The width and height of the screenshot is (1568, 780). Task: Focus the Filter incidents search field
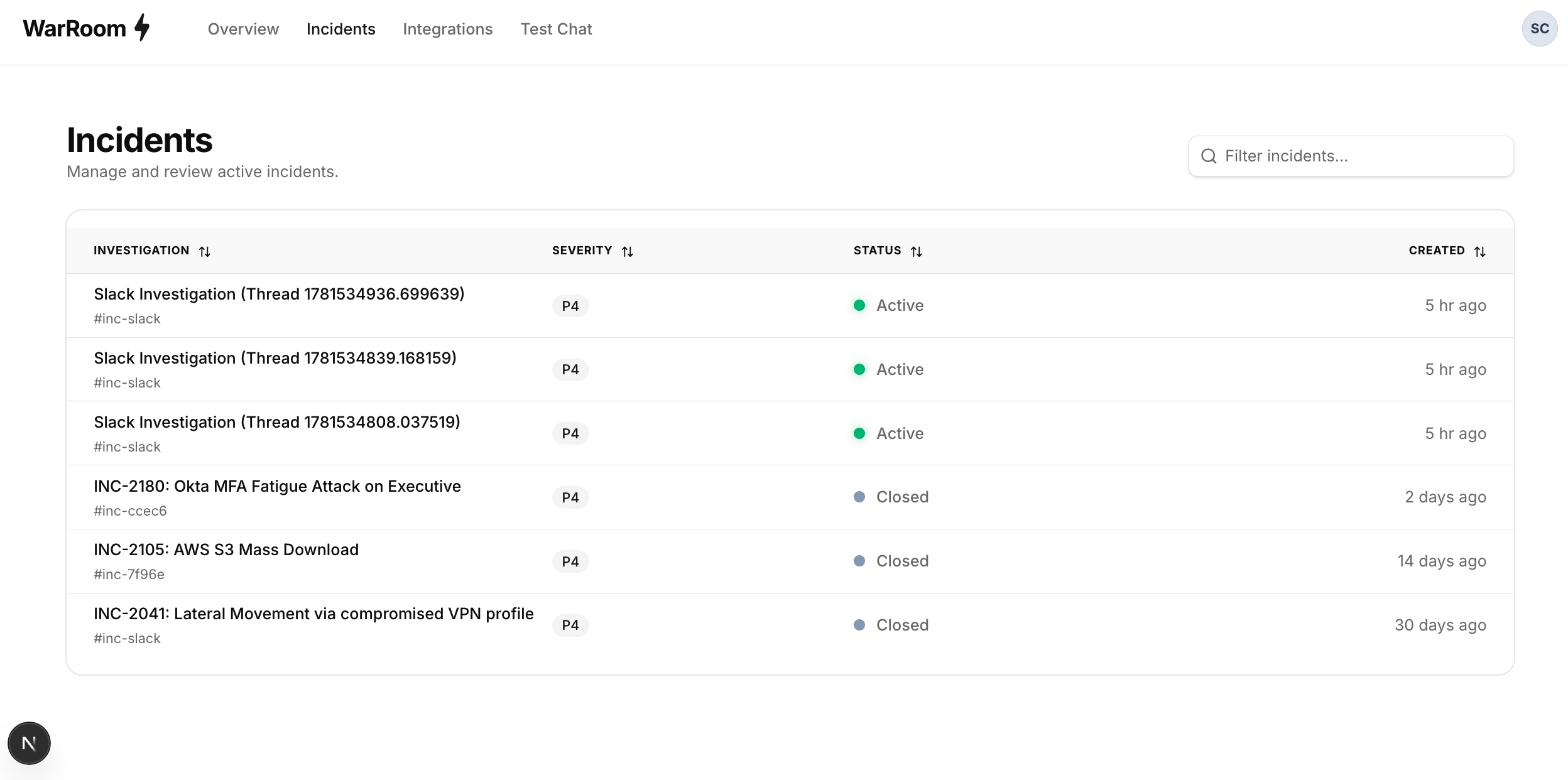[1351, 156]
